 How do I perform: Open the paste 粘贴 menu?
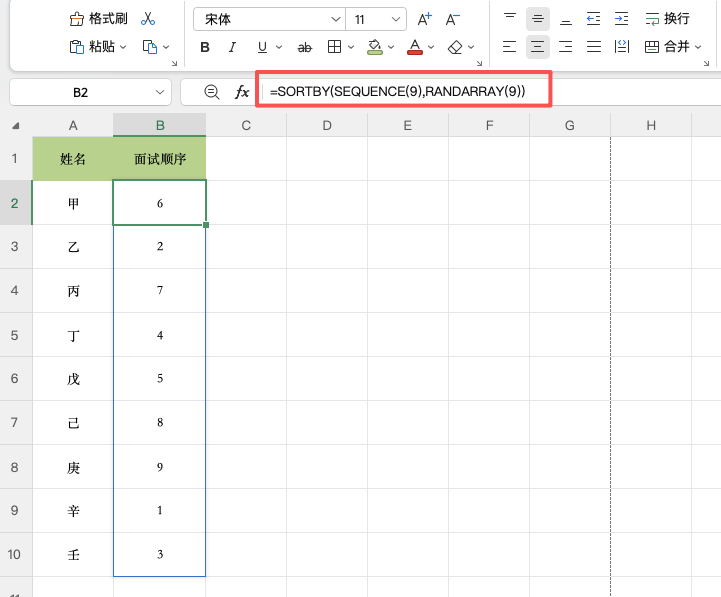pos(97,46)
